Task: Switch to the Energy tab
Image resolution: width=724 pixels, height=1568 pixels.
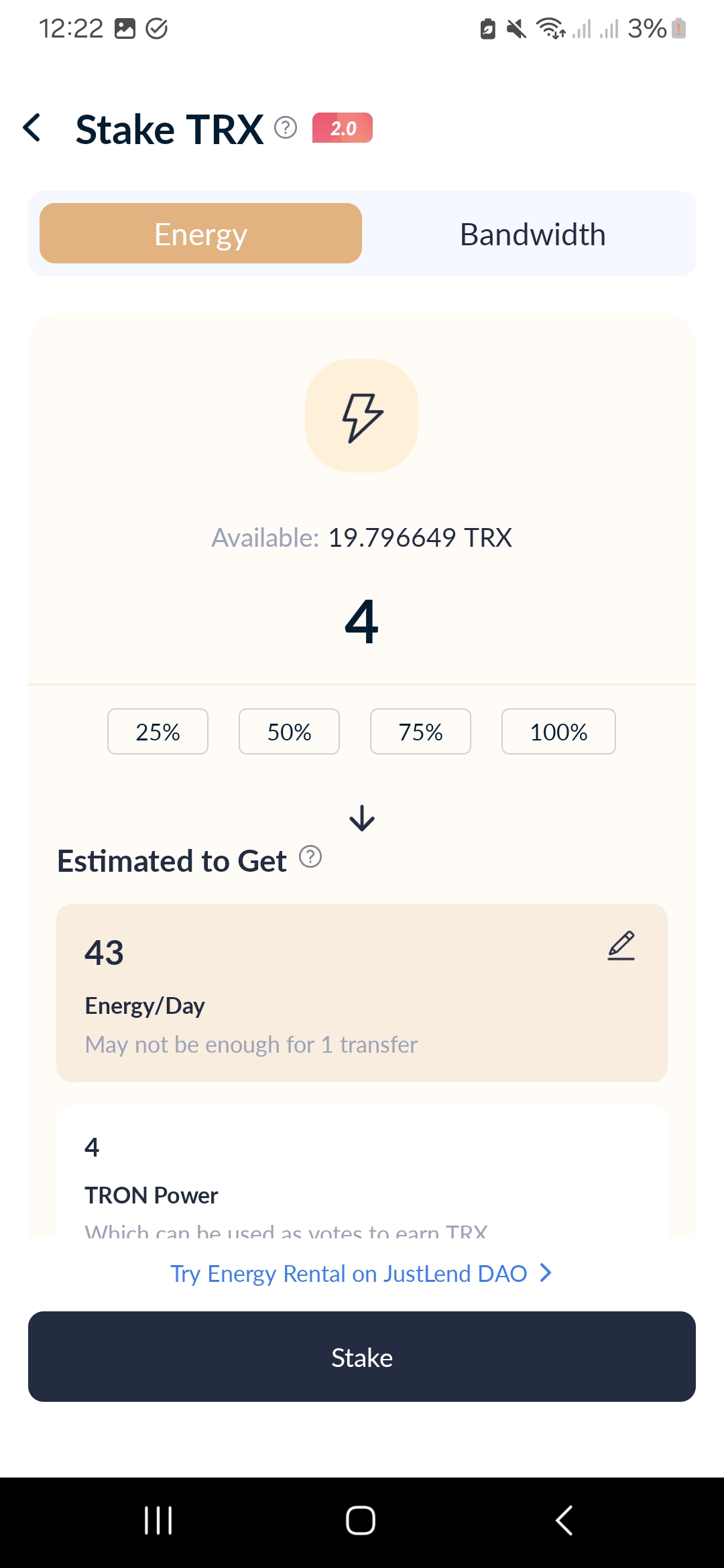Action: pyautogui.click(x=200, y=233)
